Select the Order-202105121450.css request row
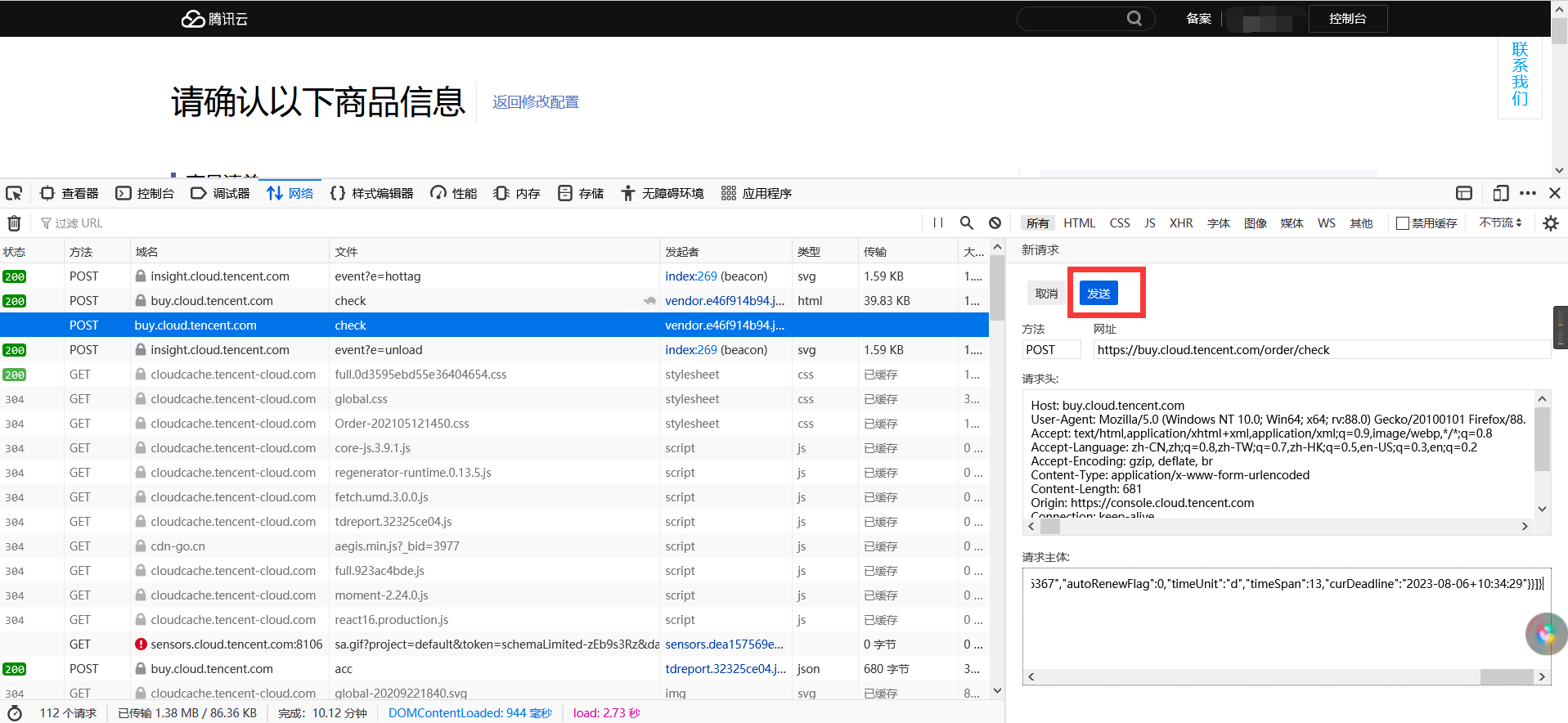Image resolution: width=1568 pixels, height=723 pixels. (x=494, y=424)
